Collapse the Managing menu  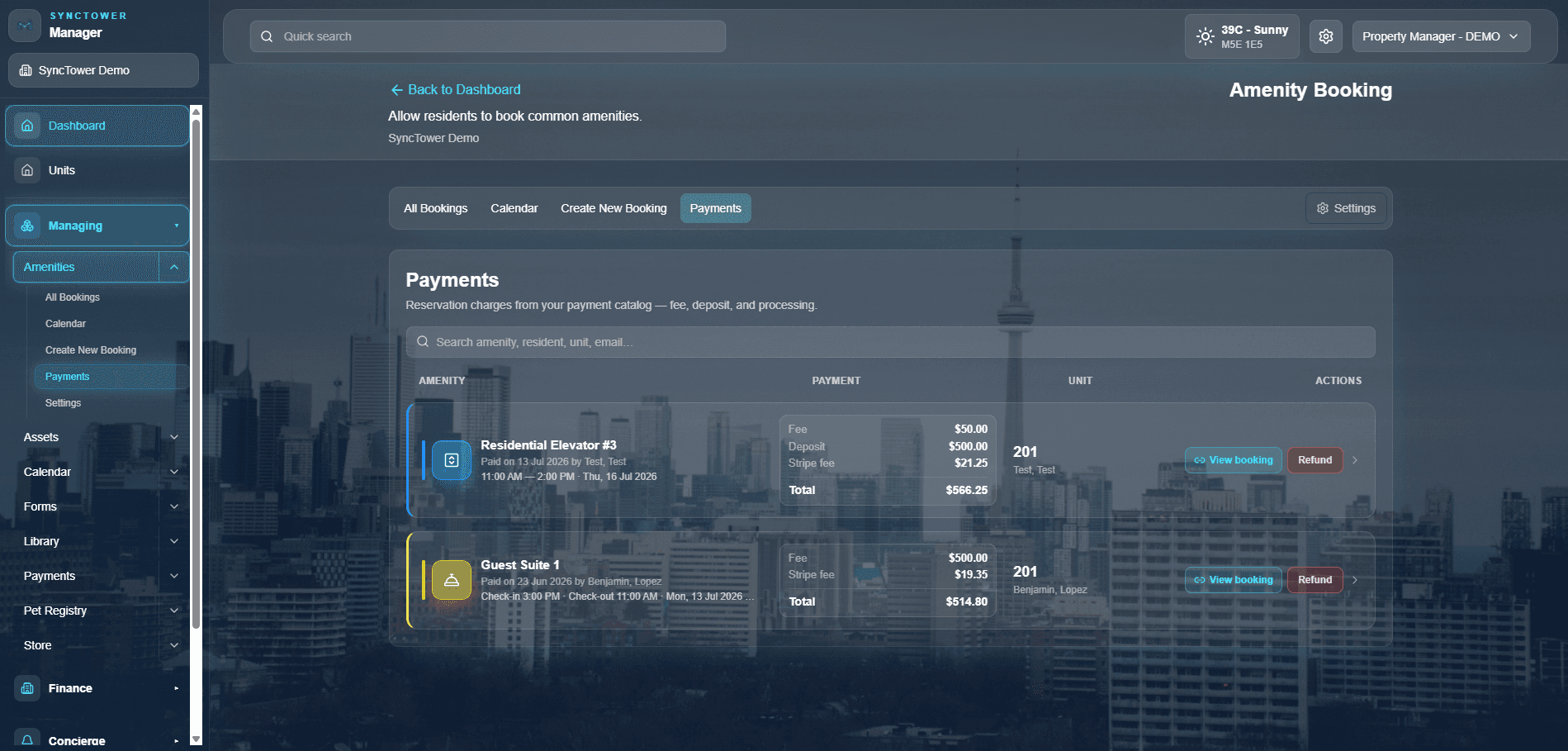click(177, 226)
